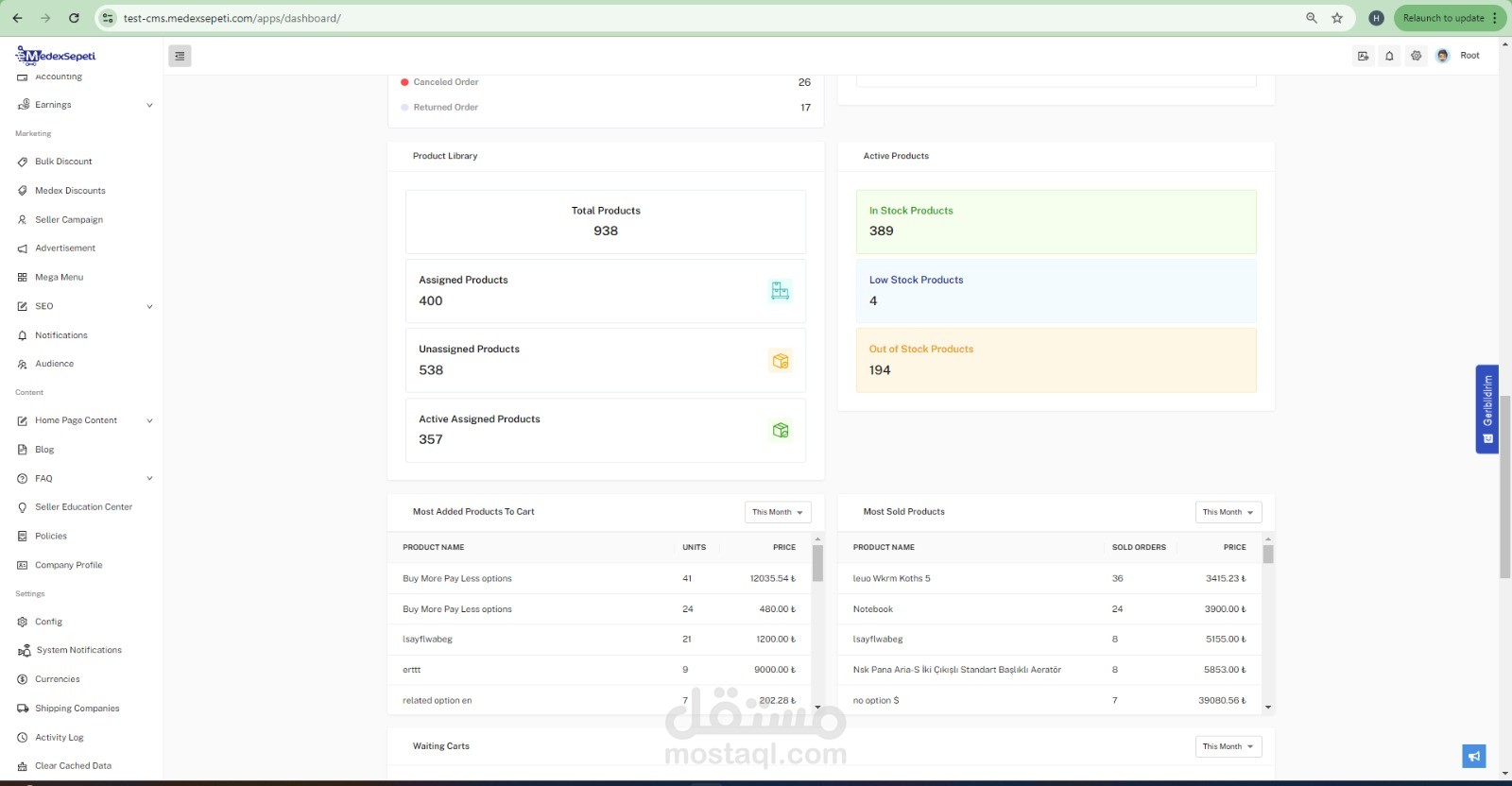This screenshot has width=1512, height=786.
Task: Open the Geribildirim feedback side tab
Action: [1487, 409]
